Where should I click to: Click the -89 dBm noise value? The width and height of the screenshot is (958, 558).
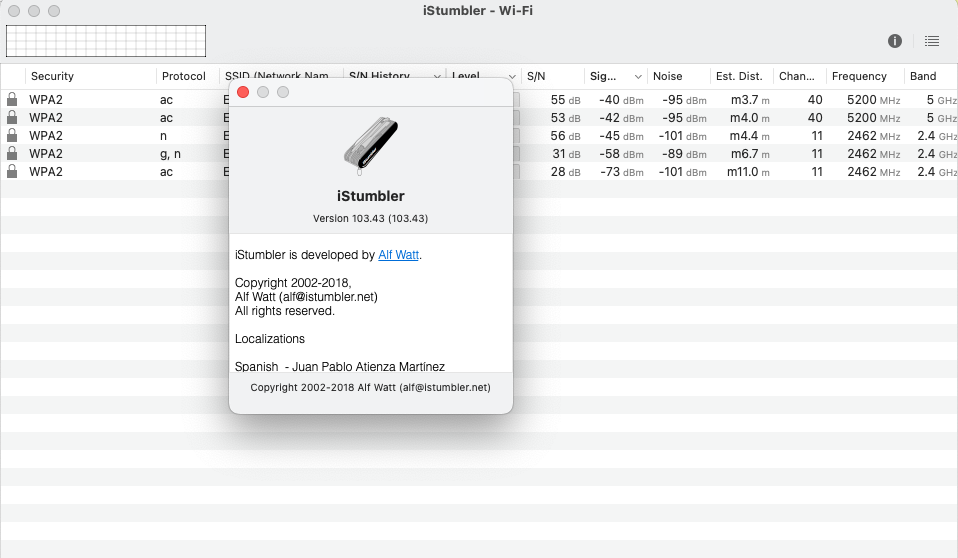[x=684, y=153]
